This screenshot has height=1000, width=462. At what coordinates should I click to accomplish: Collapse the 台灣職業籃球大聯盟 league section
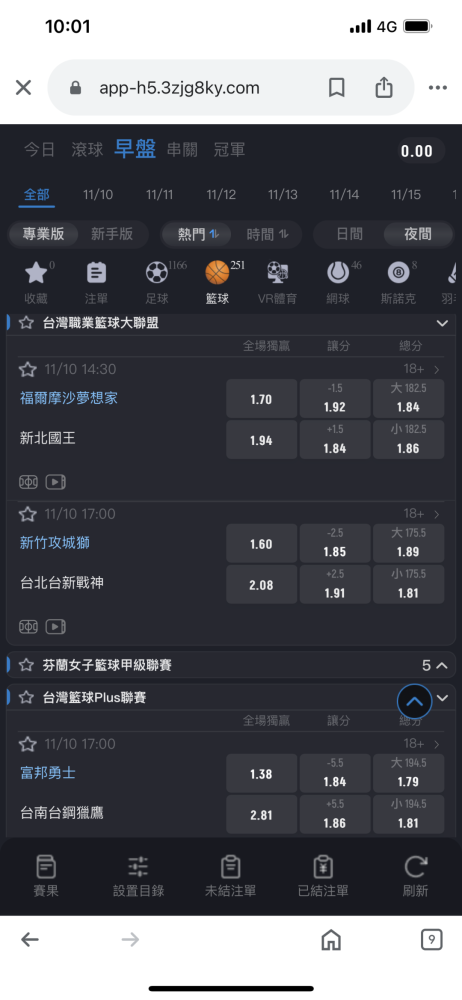442,323
